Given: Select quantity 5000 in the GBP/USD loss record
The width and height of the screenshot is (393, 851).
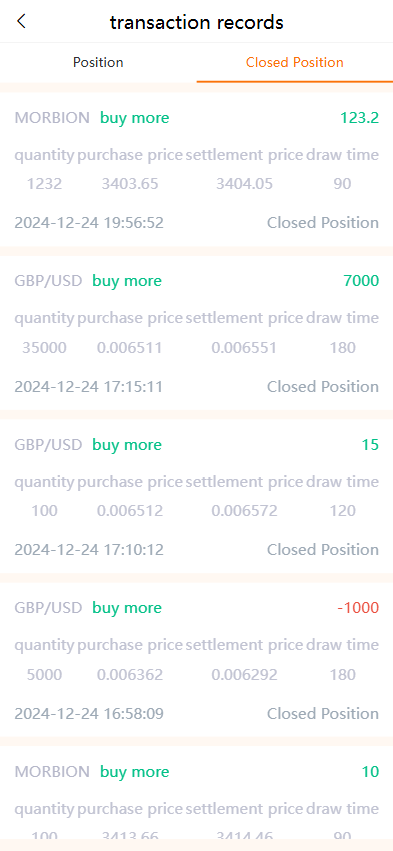Looking at the screenshot, I should (x=45, y=675).
